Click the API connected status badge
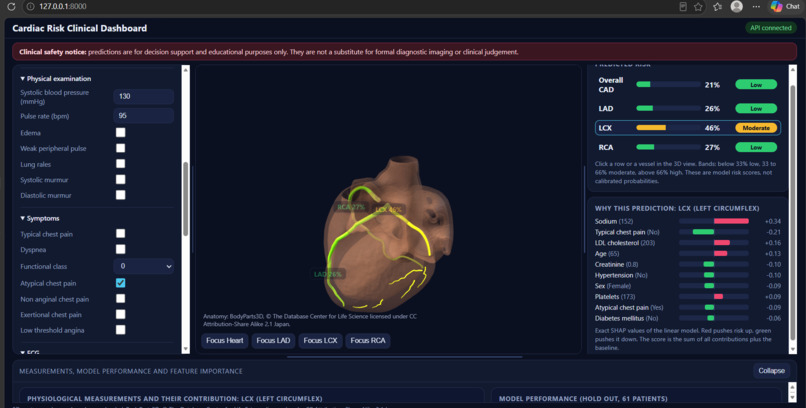Image resolution: width=806 pixels, height=408 pixels. [771, 28]
